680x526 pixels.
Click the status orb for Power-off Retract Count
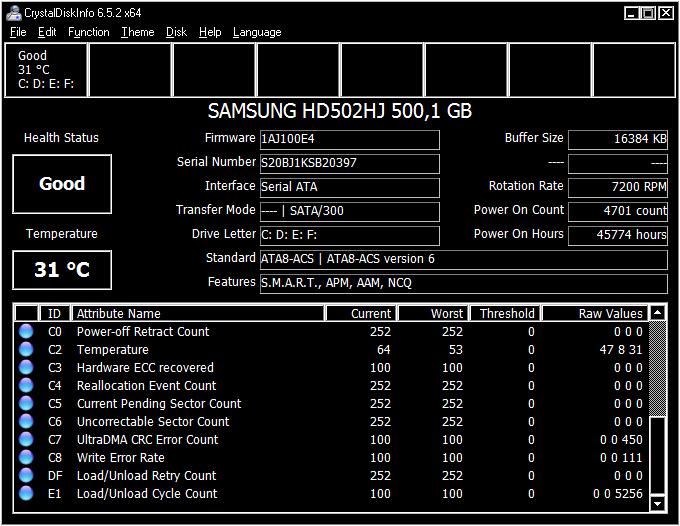click(x=26, y=331)
